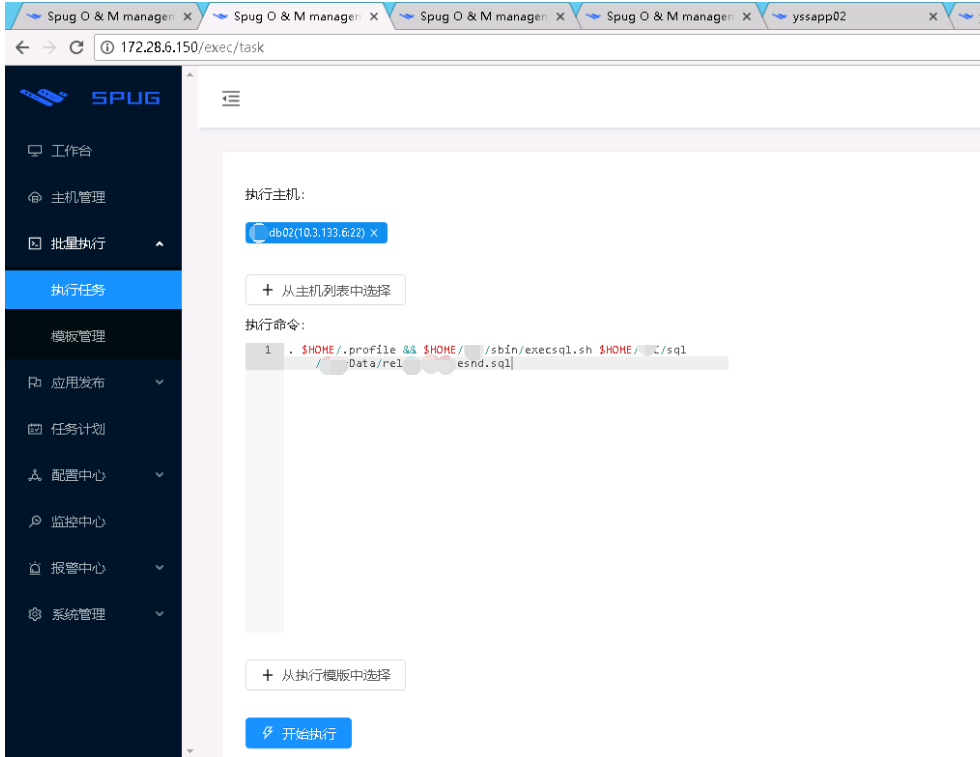Click the 工作台 monitor icon
Viewport: 980px width, 757px height.
click(35, 151)
